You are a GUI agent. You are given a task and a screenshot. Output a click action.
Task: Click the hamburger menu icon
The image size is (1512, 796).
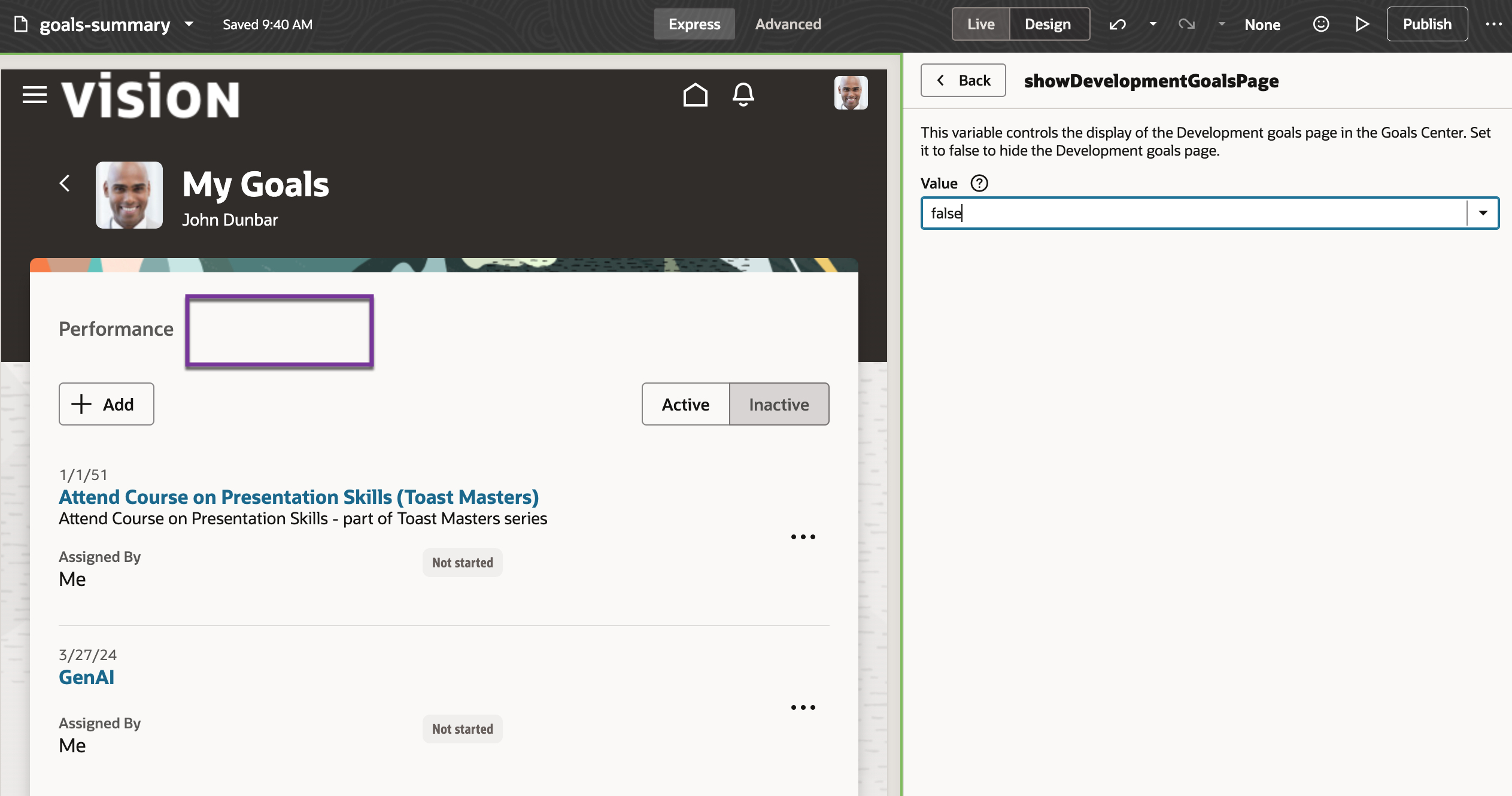(x=35, y=95)
